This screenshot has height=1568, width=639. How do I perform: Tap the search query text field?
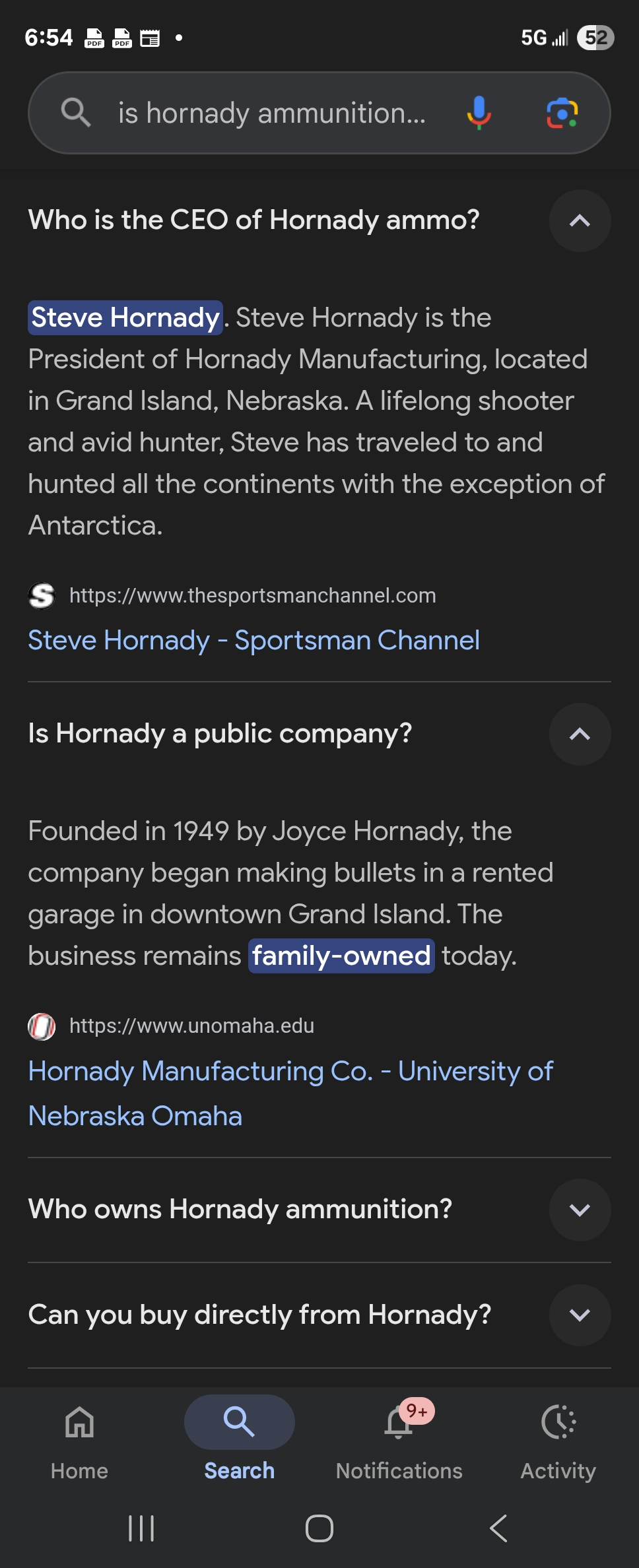pos(272,113)
